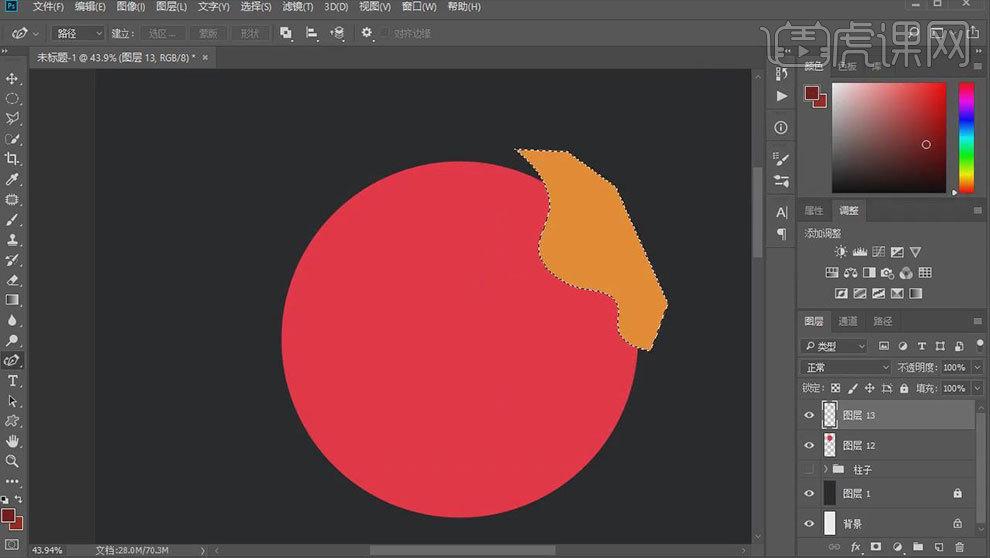Open the 文件(F) menu
The width and height of the screenshot is (990, 558).
(x=48, y=6)
